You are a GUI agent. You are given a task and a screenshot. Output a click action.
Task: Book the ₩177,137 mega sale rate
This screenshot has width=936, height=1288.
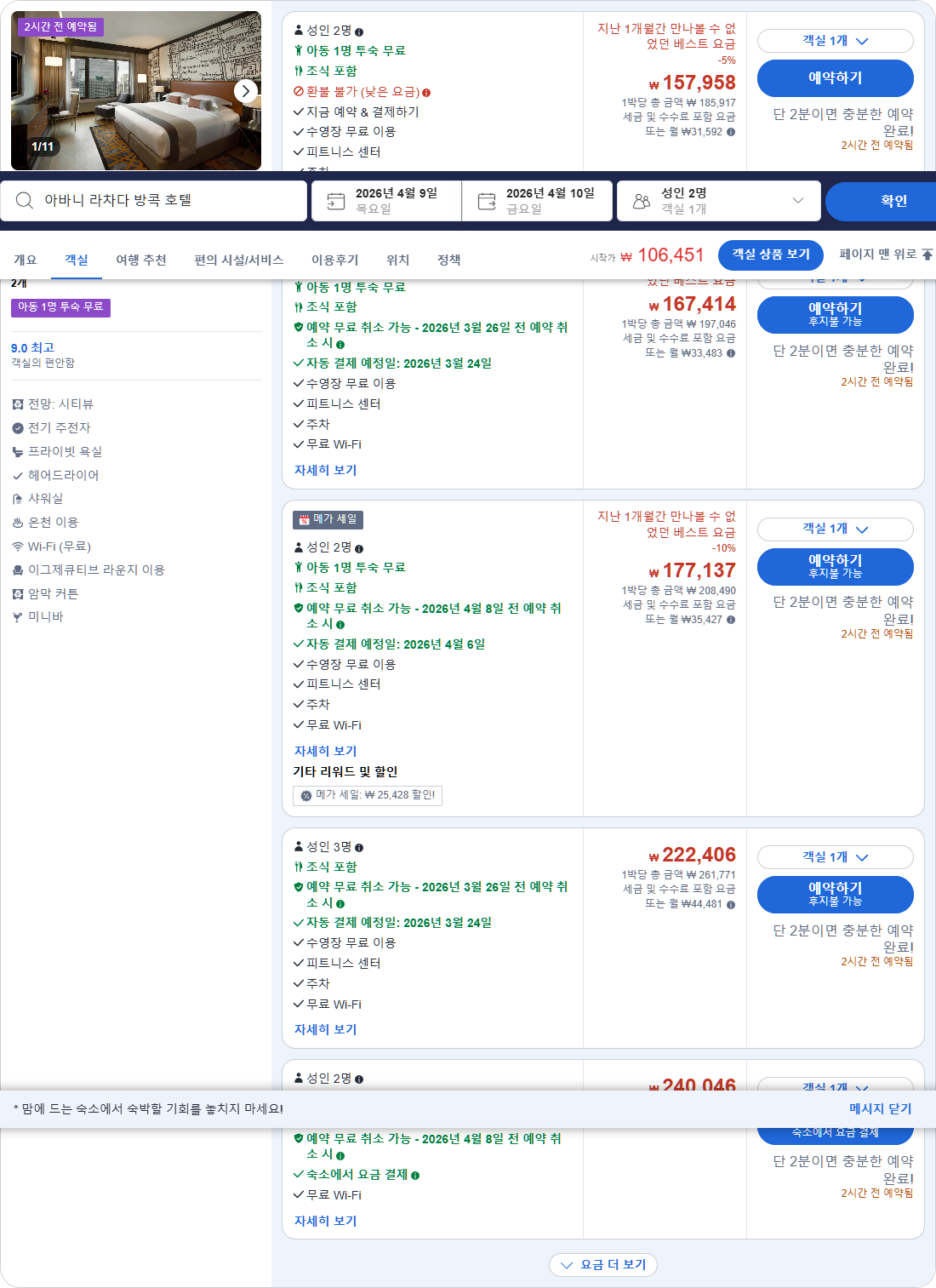[836, 567]
